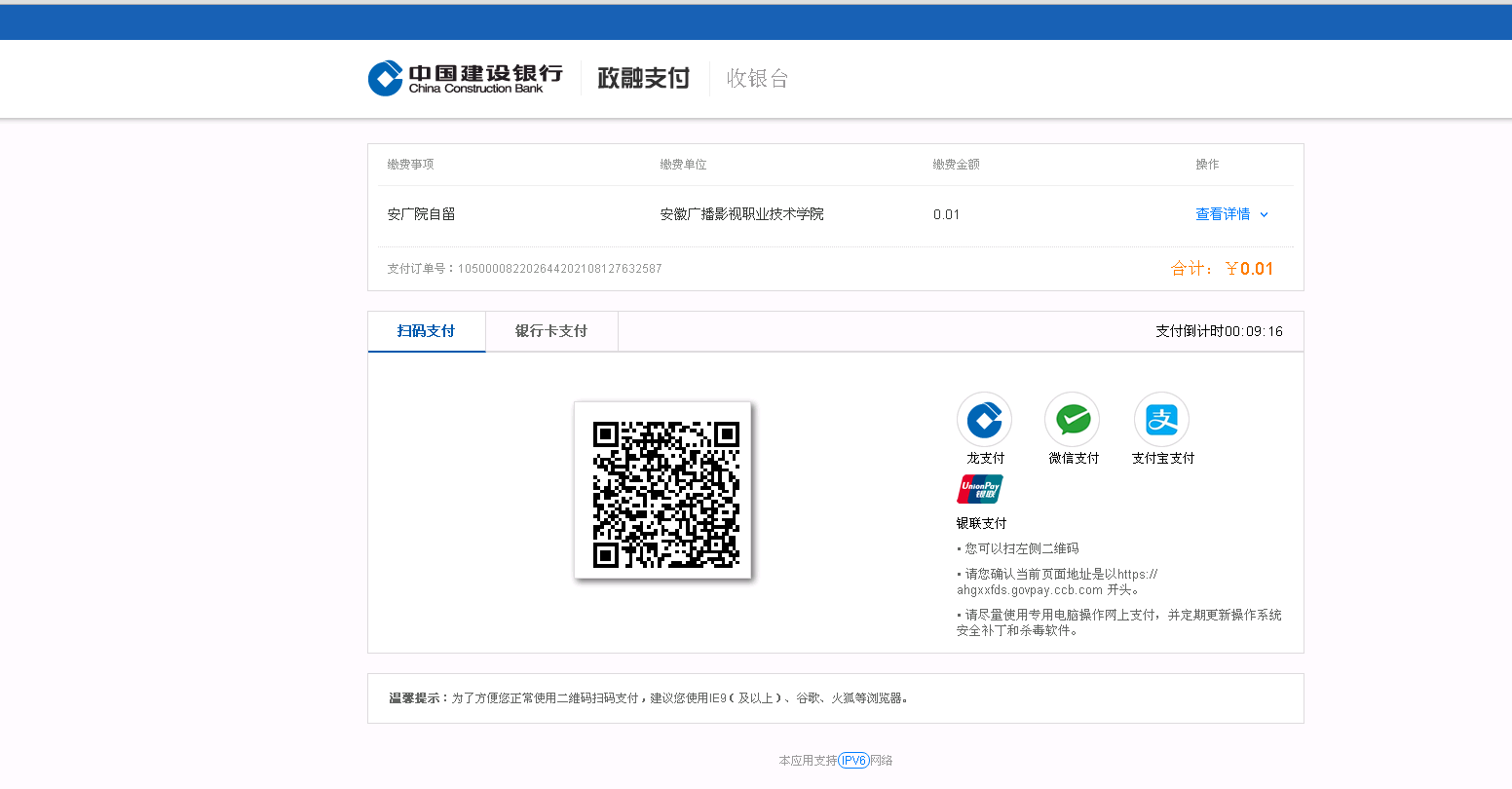This screenshot has width=1512, height=789.
Task: Click the 请尽量使用专用电脑 security tip
Action: click(x=1119, y=622)
